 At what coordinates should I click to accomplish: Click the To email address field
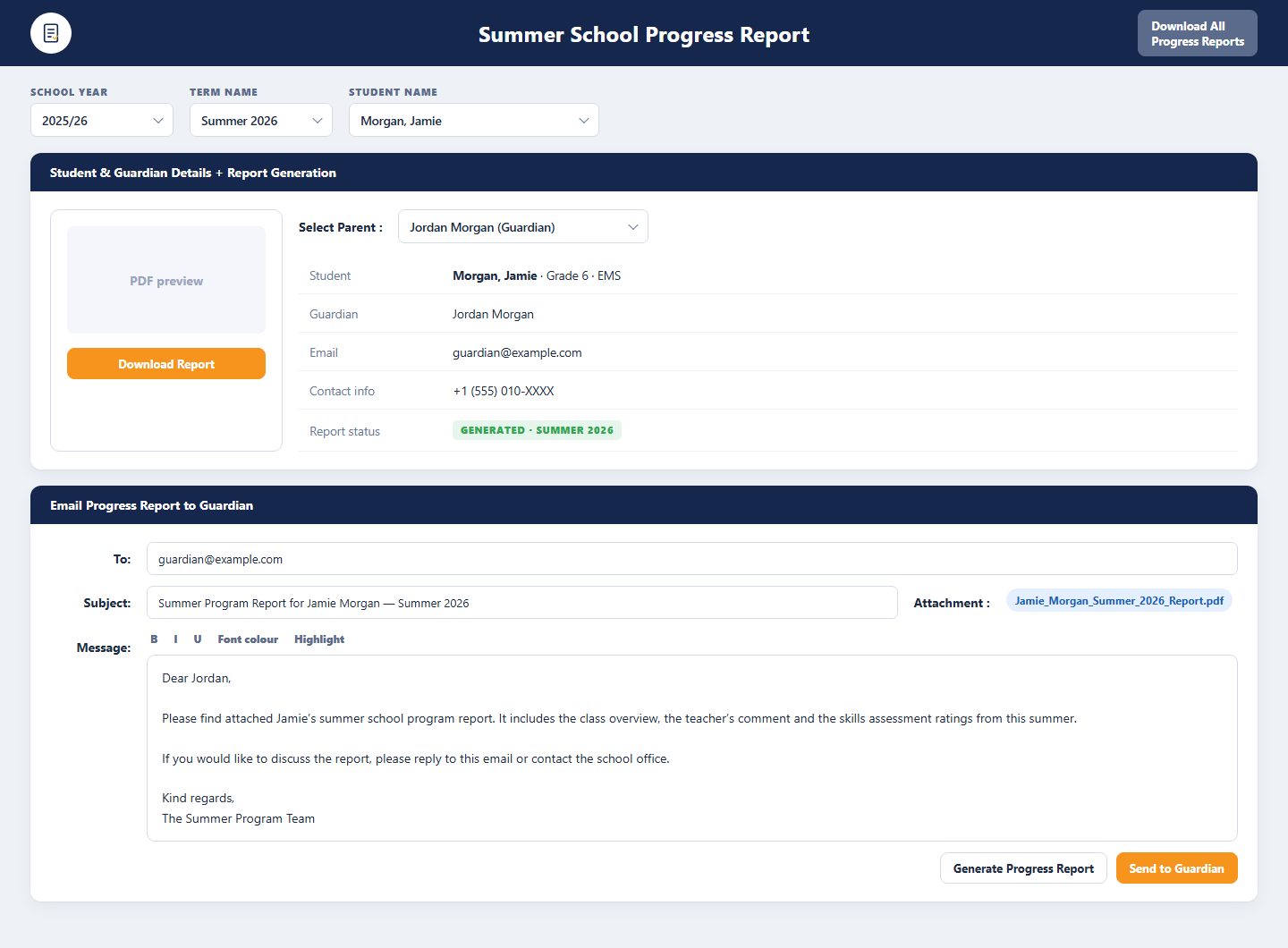692,559
